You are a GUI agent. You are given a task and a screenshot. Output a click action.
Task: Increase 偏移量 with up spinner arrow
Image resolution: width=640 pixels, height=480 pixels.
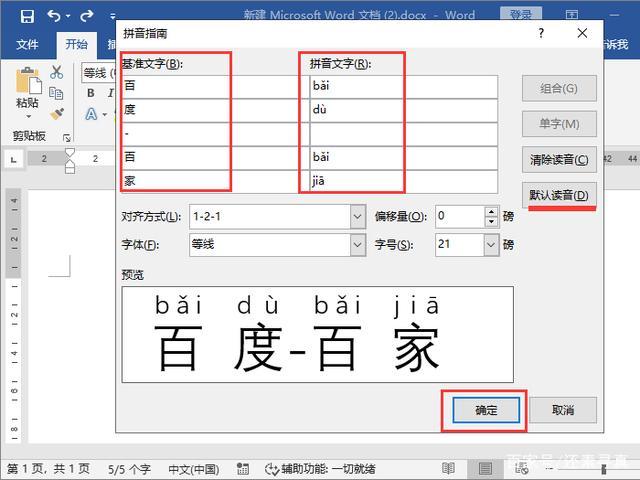coord(492,211)
